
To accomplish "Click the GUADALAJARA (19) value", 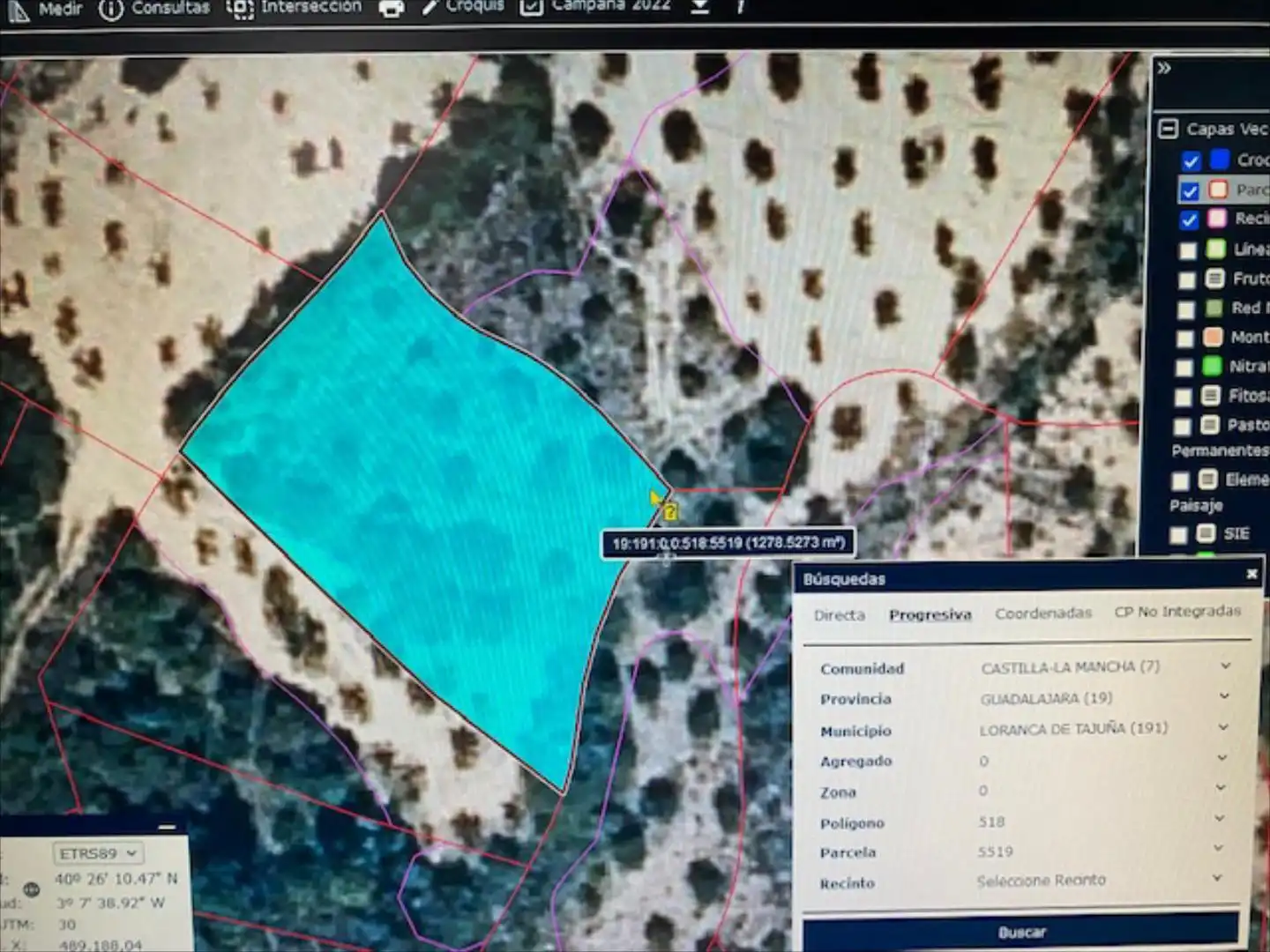I will (x=1046, y=698).
